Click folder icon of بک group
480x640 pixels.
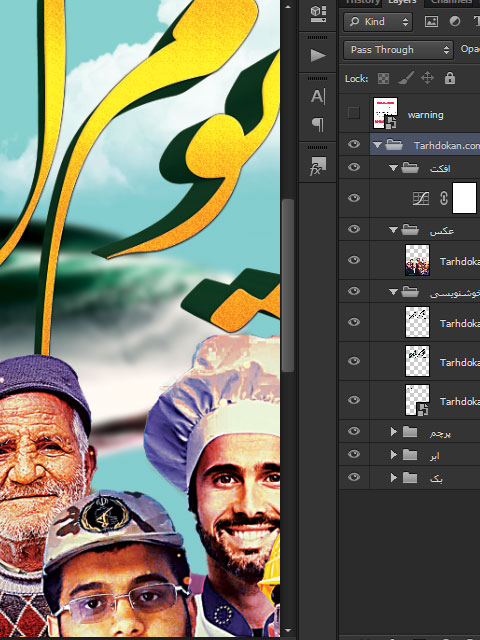410,477
